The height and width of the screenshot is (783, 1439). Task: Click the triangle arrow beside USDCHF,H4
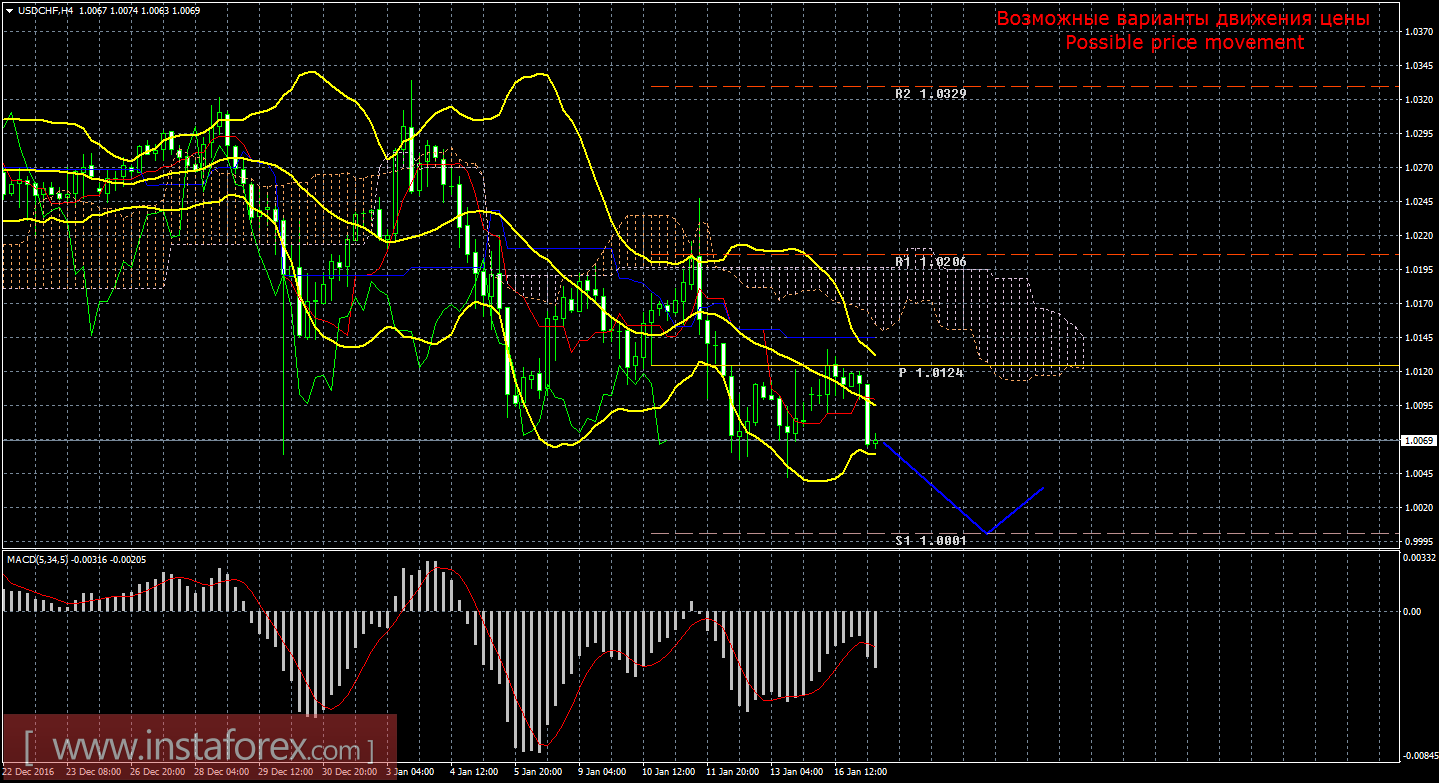click(x=8, y=9)
